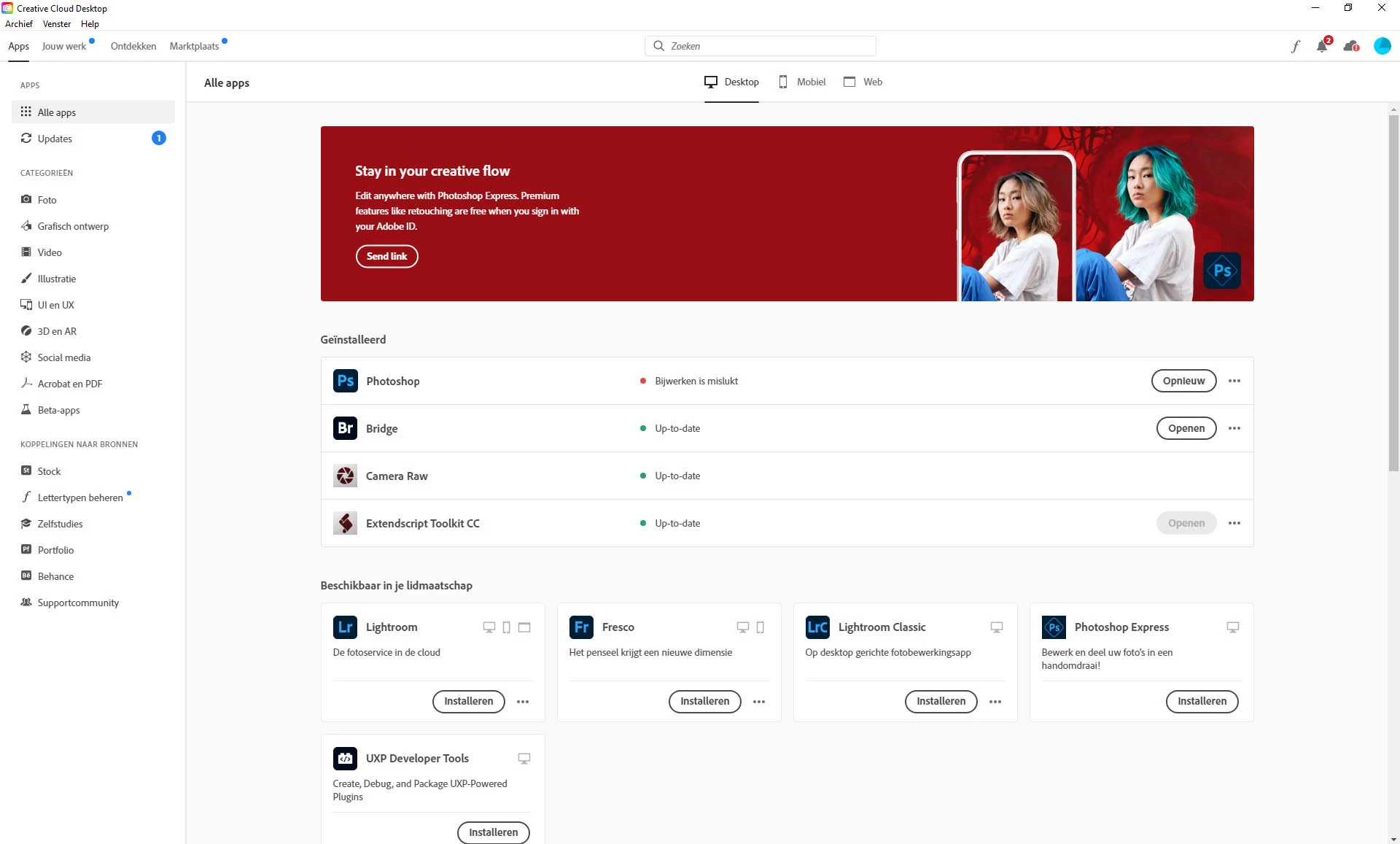Click the Photoshop app icon in list
Image resolution: width=1400 pixels, height=844 pixels.
pyautogui.click(x=345, y=381)
